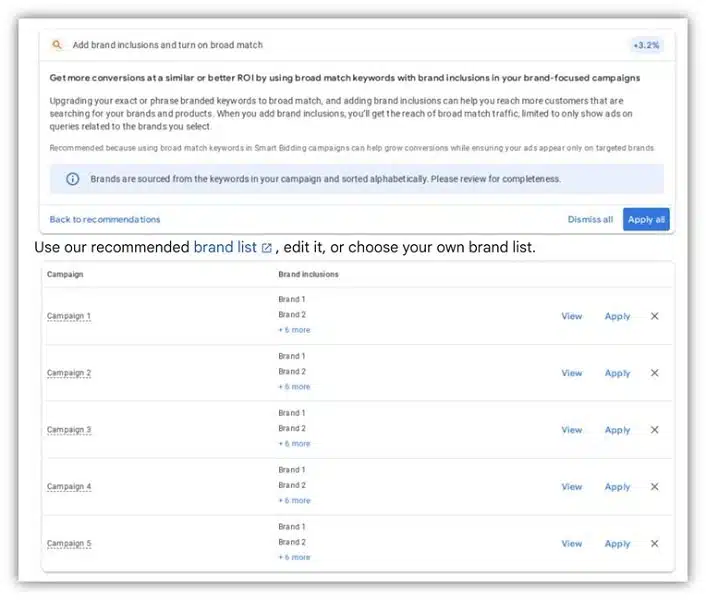Click the Campaign column header
Screen dimensions: 706x600
coord(65,275)
